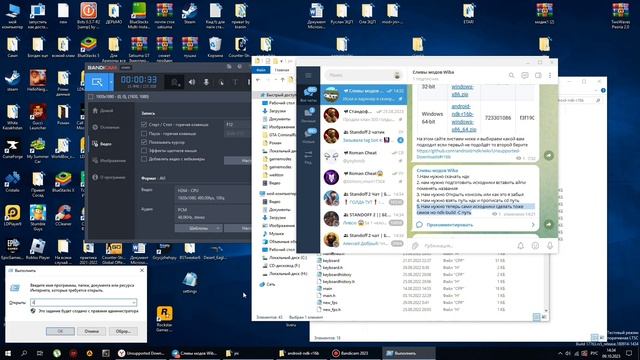Viewport: 640px width, 360px height.
Task: Click Explorer up-one-level arrow
Action: (282, 80)
